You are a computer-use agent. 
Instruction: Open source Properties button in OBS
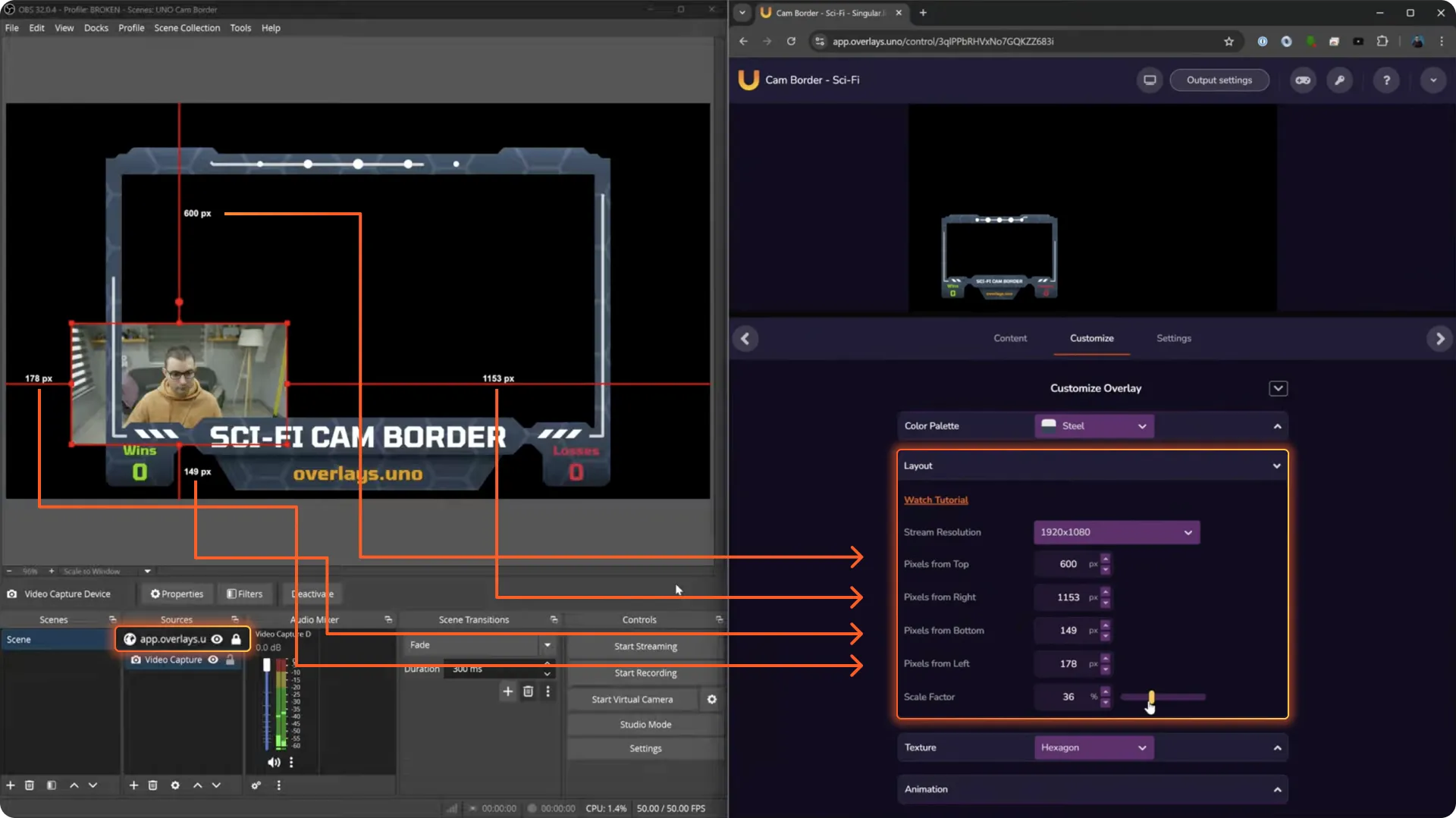tap(177, 594)
